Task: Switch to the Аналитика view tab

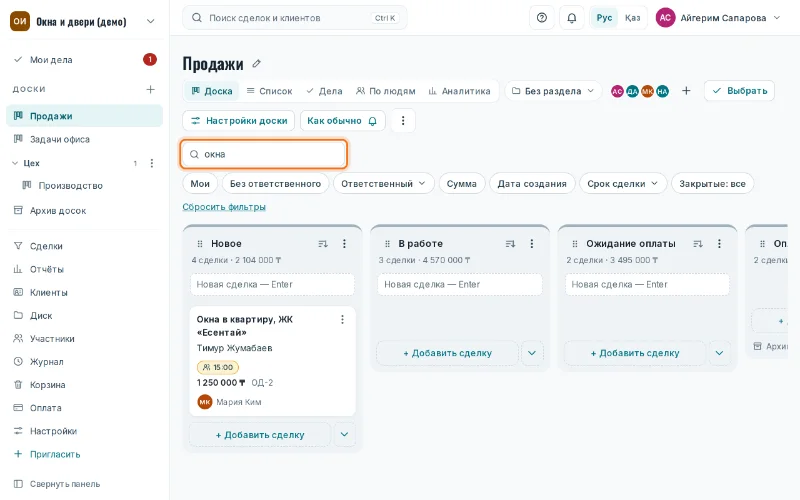Action: click(x=459, y=91)
